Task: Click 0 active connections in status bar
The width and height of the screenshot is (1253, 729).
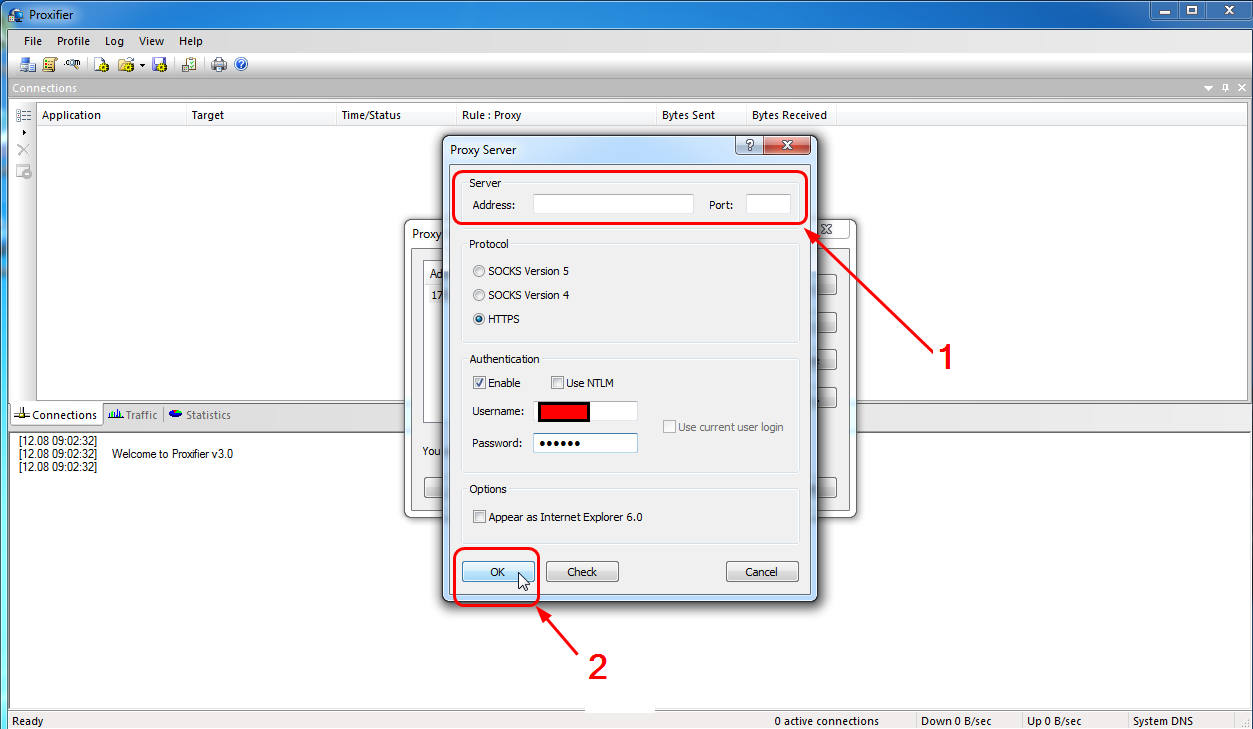Action: (826, 721)
